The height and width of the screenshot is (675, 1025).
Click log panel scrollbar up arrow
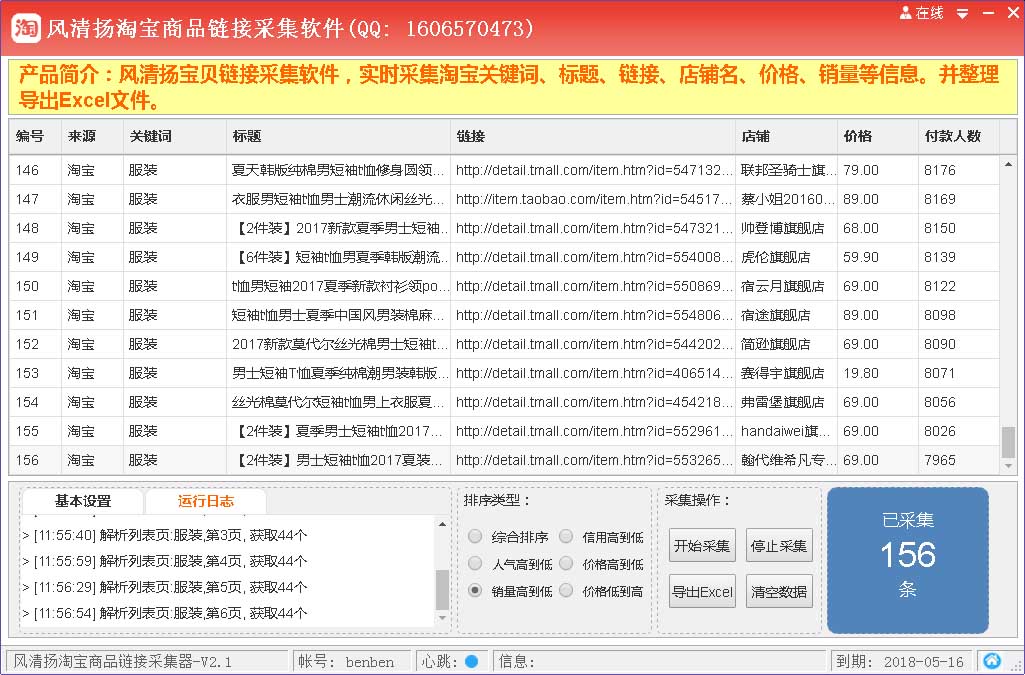[x=442, y=524]
